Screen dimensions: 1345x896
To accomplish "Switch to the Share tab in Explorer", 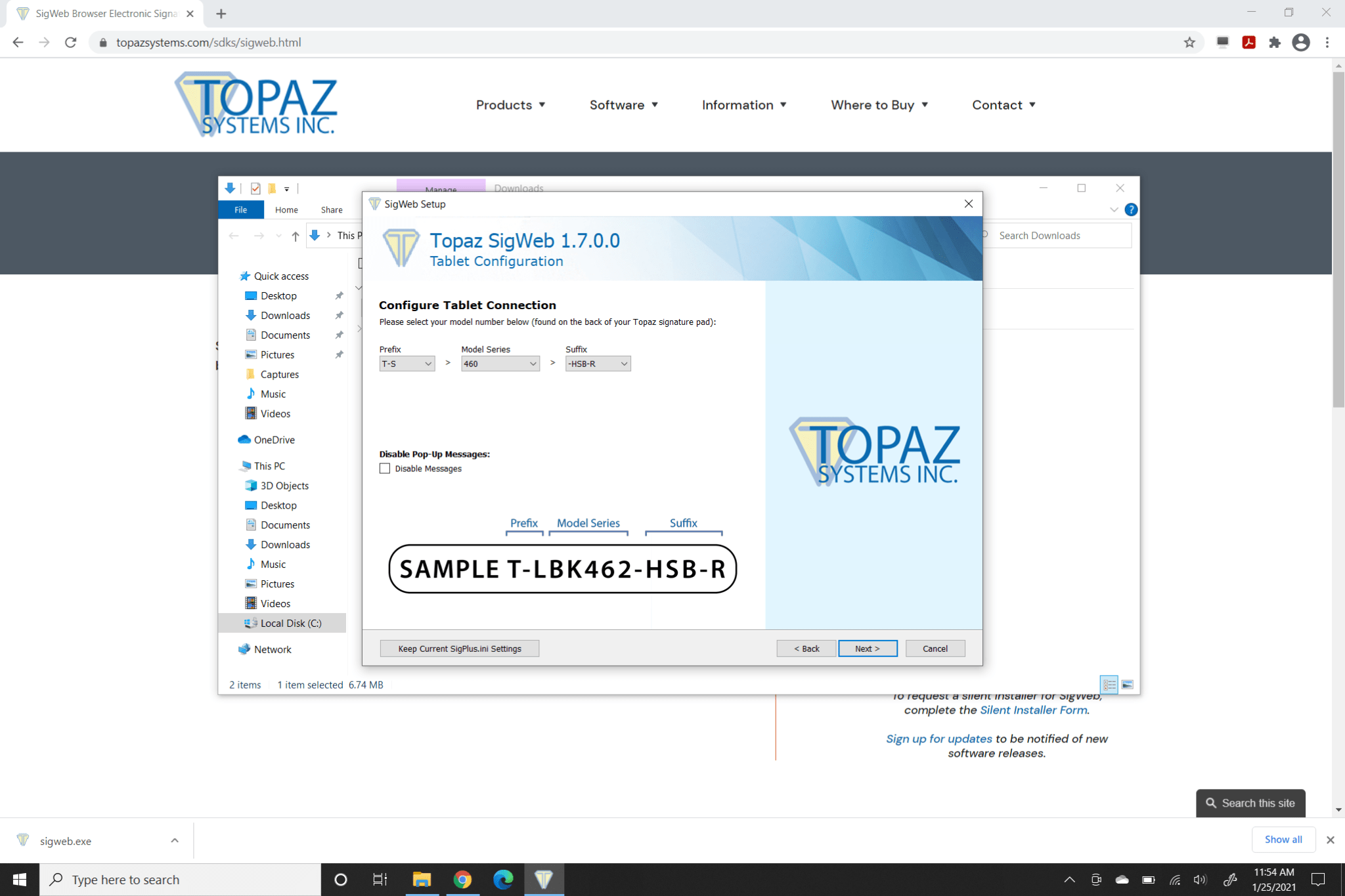I will pos(332,209).
